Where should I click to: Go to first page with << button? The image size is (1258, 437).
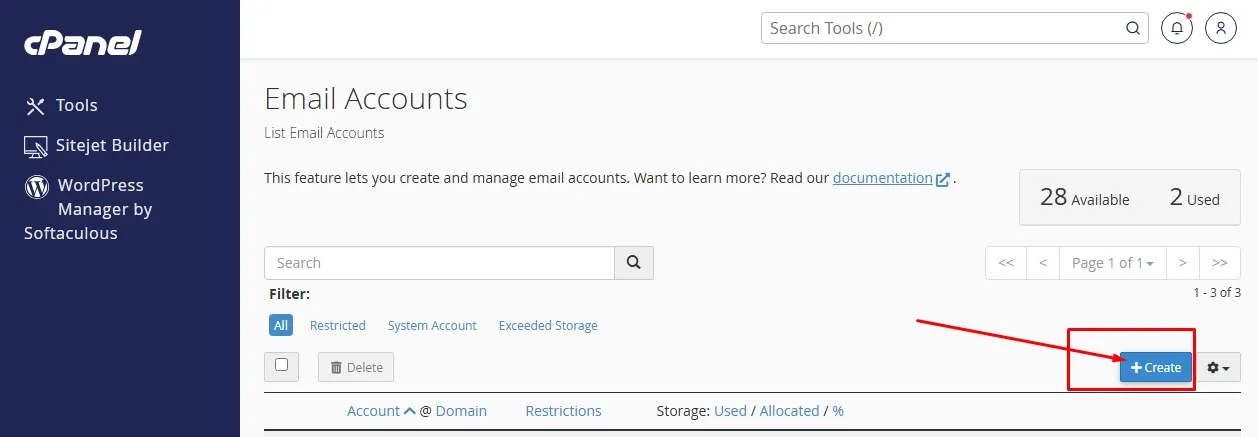1006,263
